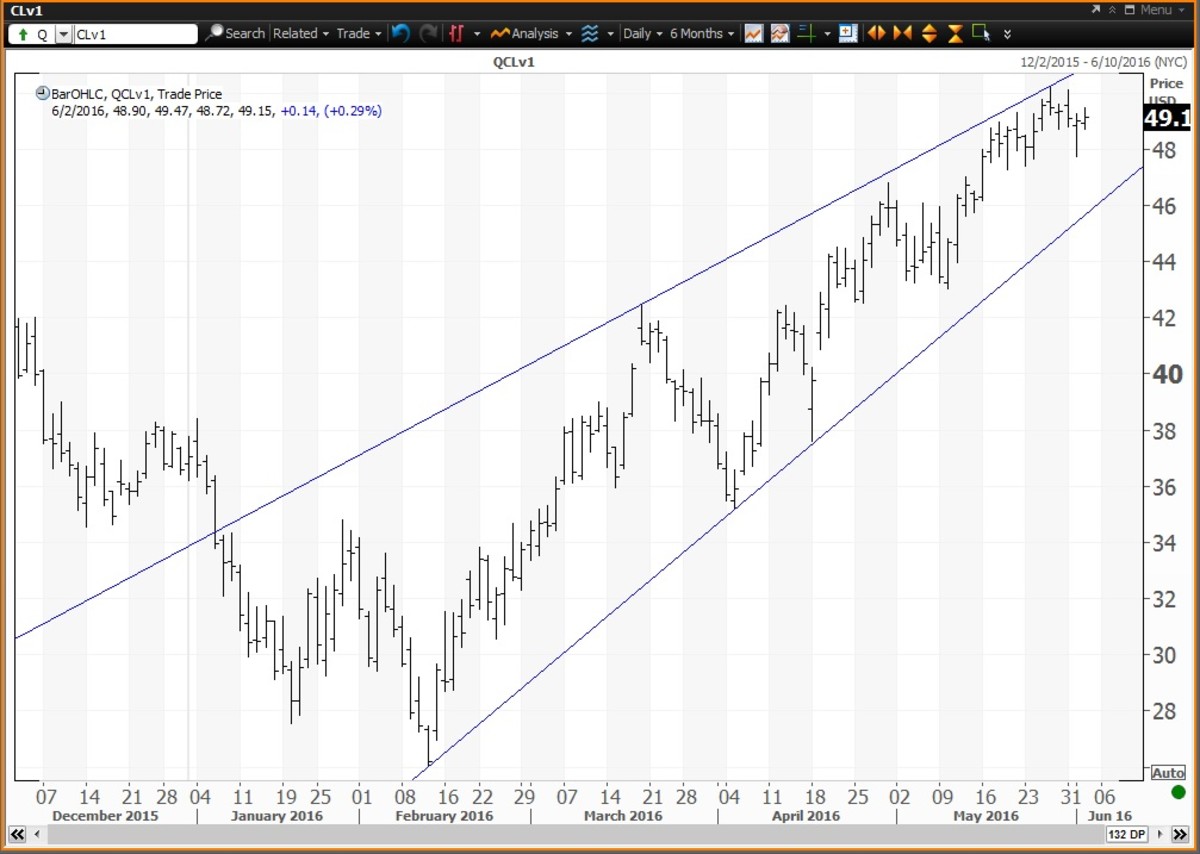
Task: Click the BarOHLC series legend icon
Action: tap(43, 94)
